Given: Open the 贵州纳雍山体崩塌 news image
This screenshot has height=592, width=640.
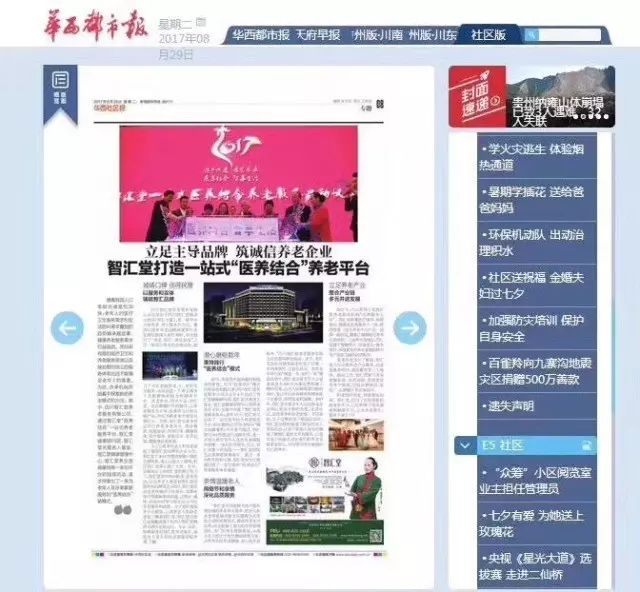Looking at the screenshot, I should point(560,97).
